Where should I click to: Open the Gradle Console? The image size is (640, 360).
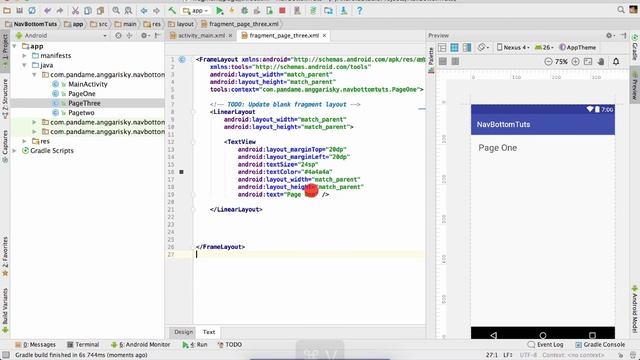pyautogui.click(x=600, y=344)
